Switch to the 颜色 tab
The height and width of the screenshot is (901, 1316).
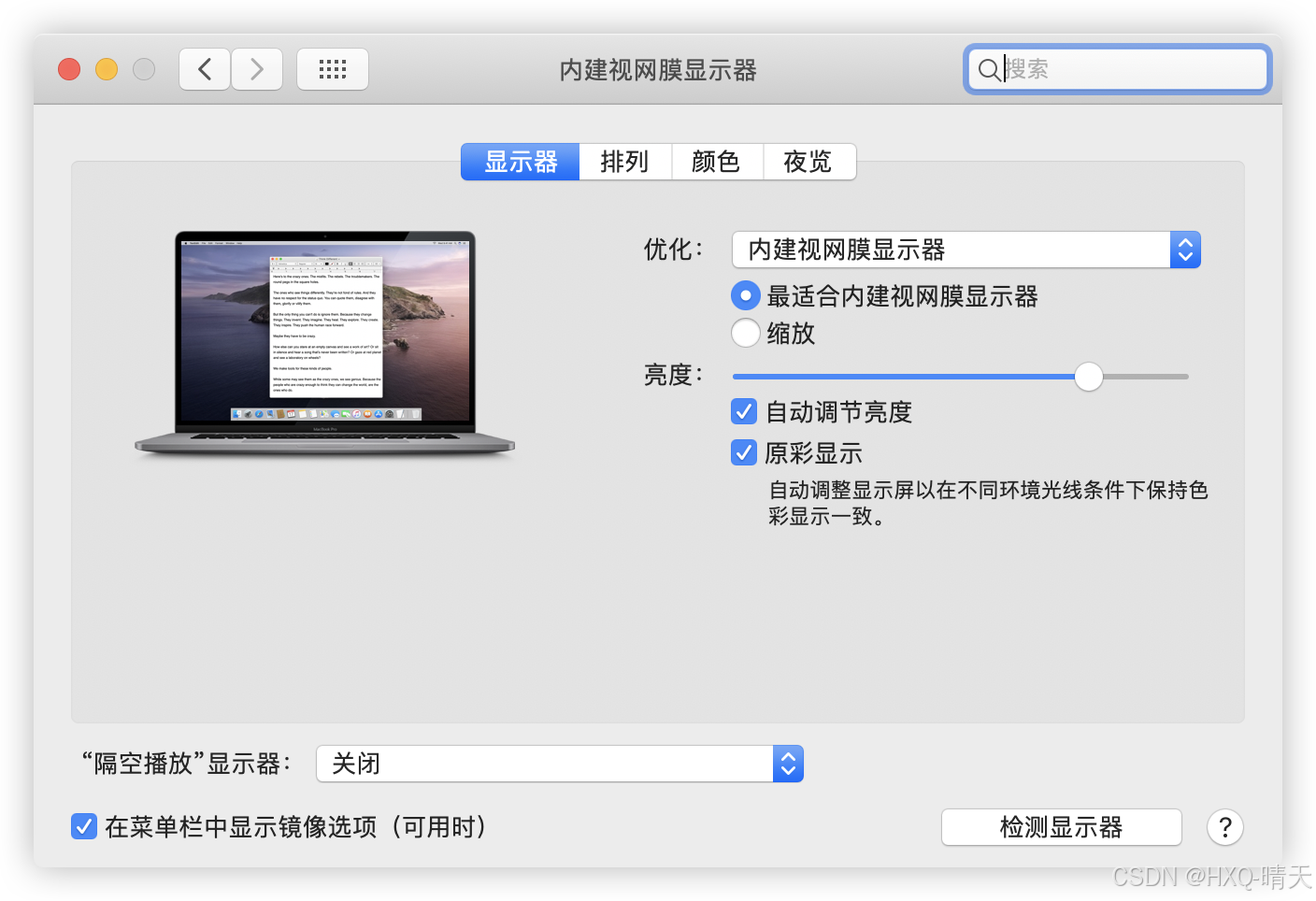click(716, 162)
